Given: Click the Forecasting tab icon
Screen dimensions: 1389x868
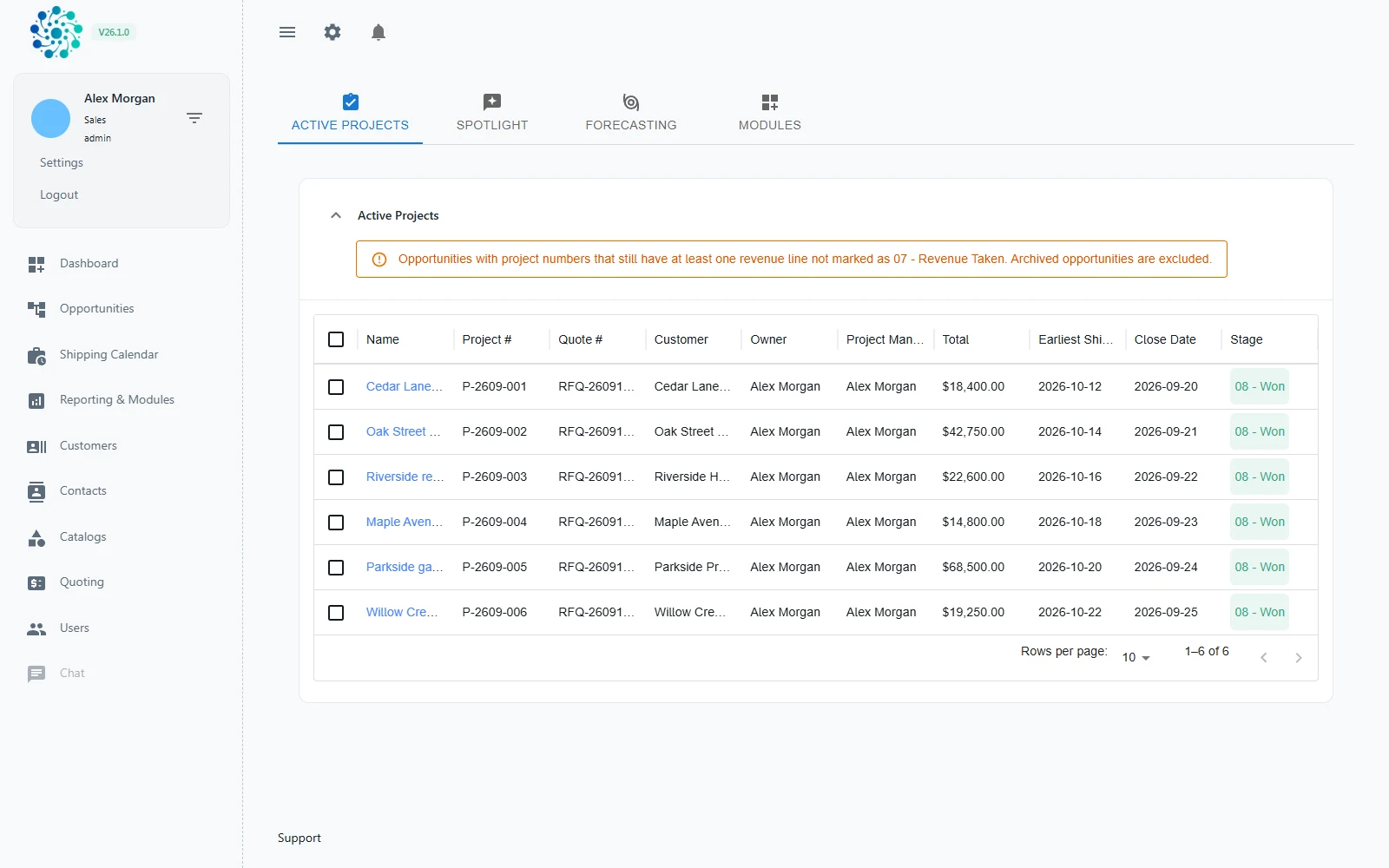Looking at the screenshot, I should tap(631, 102).
